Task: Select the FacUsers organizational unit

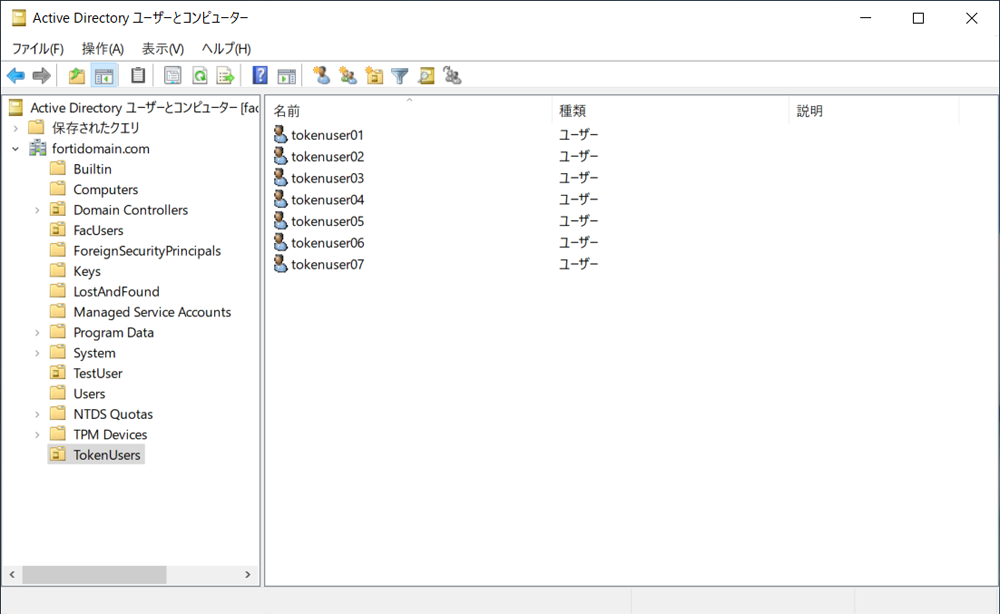Action: coord(98,230)
